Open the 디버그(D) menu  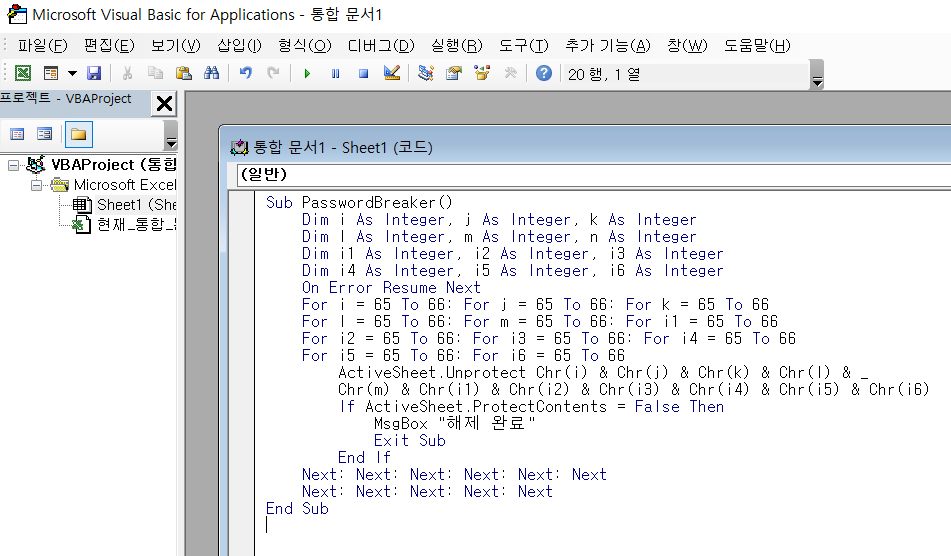[381, 45]
